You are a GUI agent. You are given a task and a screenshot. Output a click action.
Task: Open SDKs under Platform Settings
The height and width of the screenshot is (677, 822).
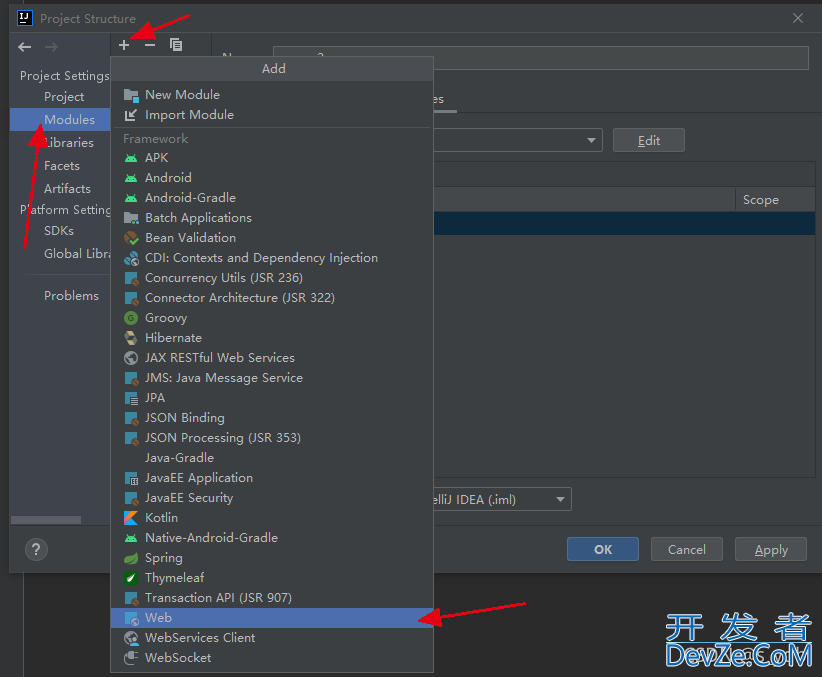click(x=60, y=231)
